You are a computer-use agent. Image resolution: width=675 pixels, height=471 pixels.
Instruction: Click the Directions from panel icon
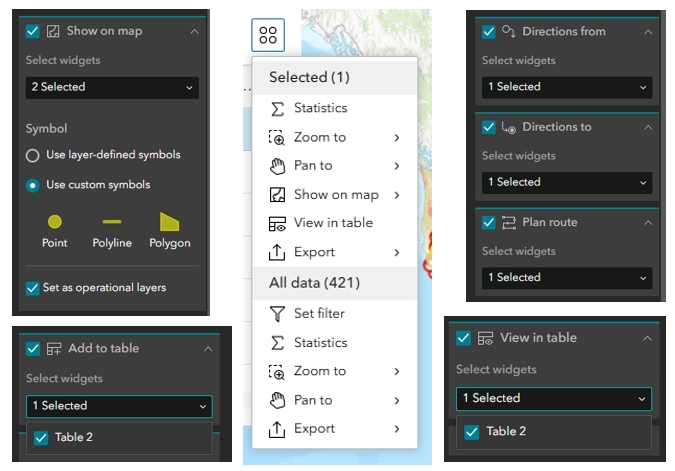pyautogui.click(x=508, y=31)
